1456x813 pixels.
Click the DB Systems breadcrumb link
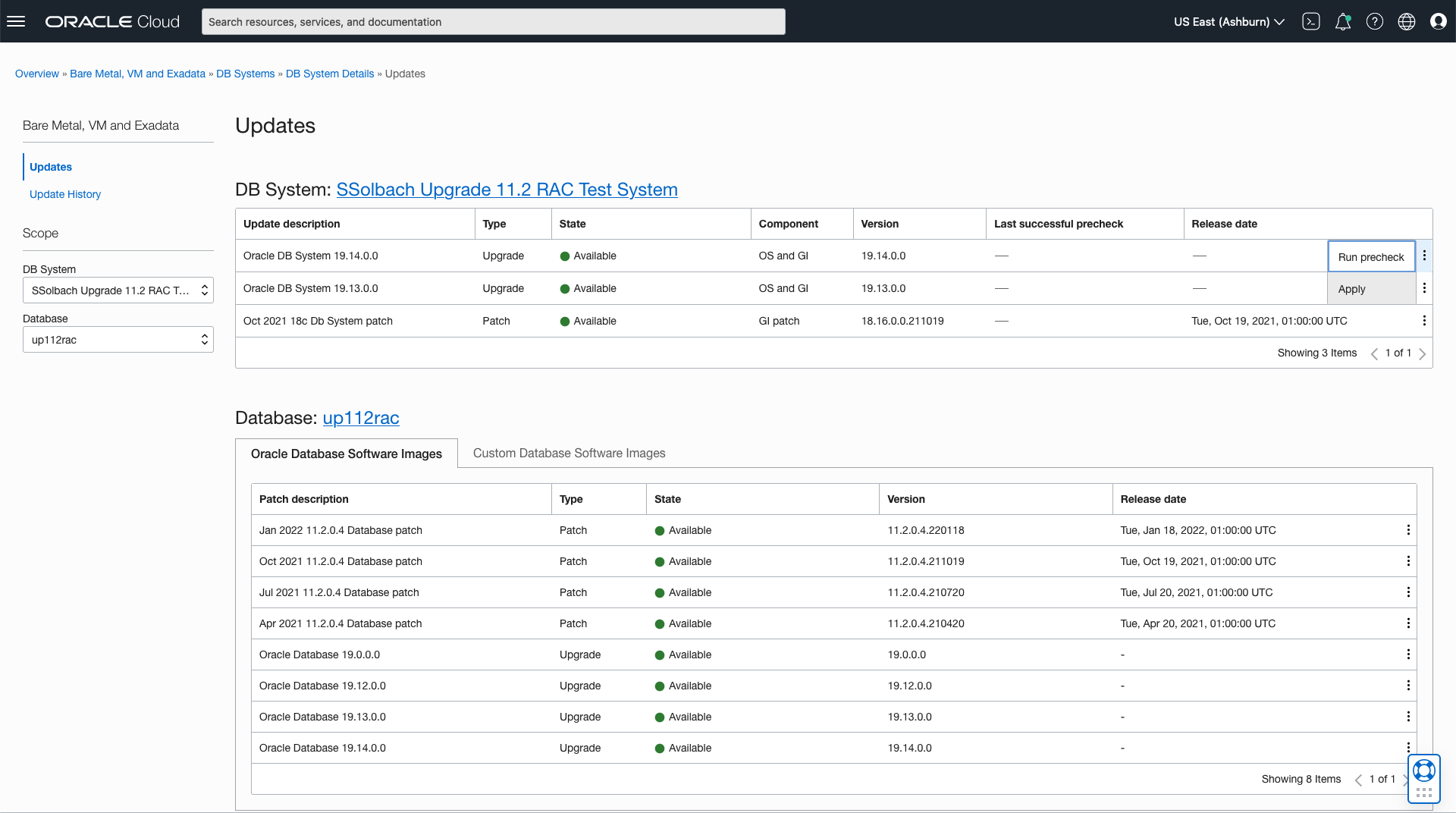245,74
